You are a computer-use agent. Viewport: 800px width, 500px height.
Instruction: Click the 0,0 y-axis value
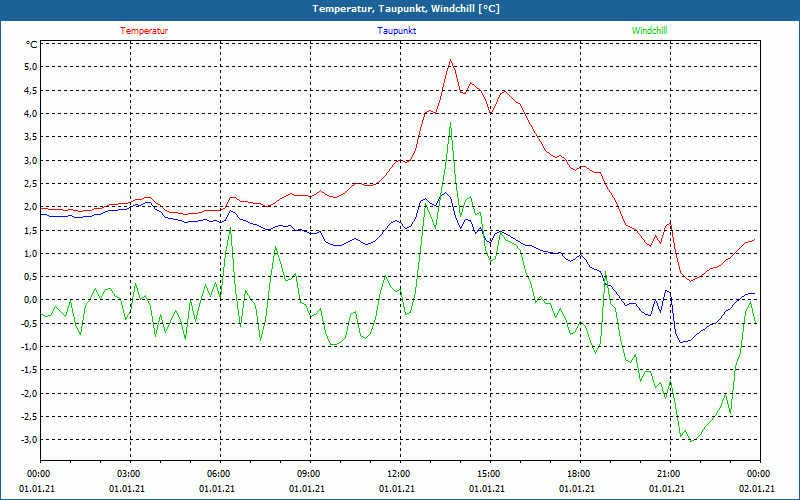(31, 300)
